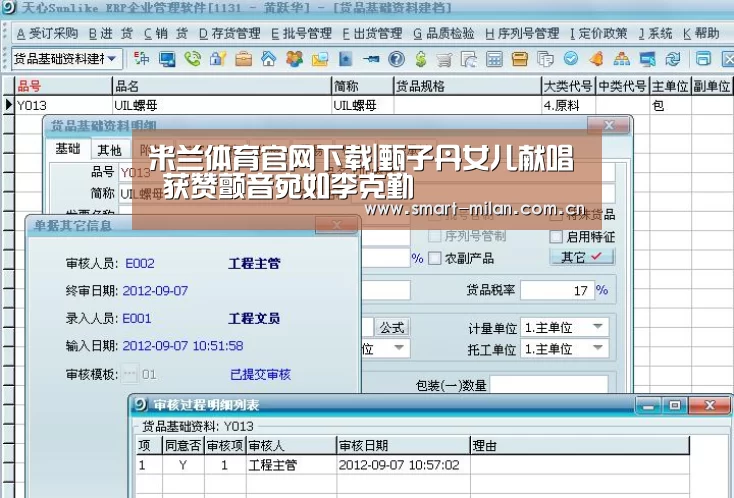The image size is (734, 498).
Task: Minimize the 审核过程明细列表 window
Action: pos(649,405)
